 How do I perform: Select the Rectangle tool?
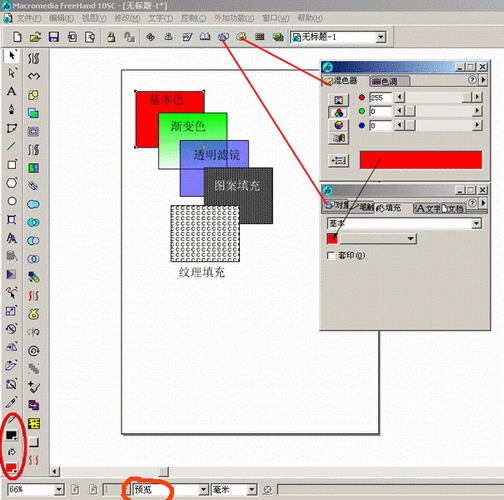click(12, 165)
